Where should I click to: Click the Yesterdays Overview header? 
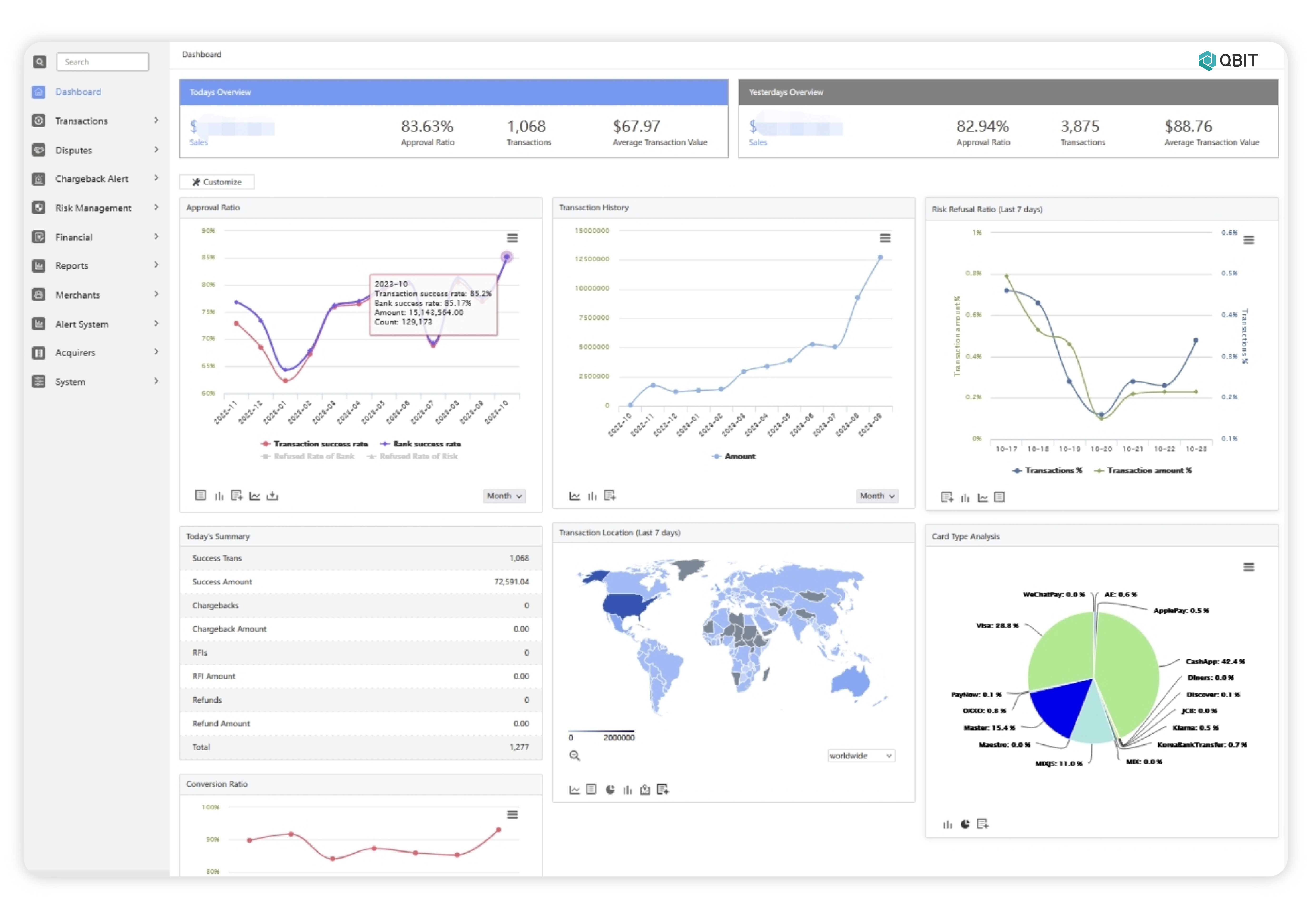coord(1008,92)
